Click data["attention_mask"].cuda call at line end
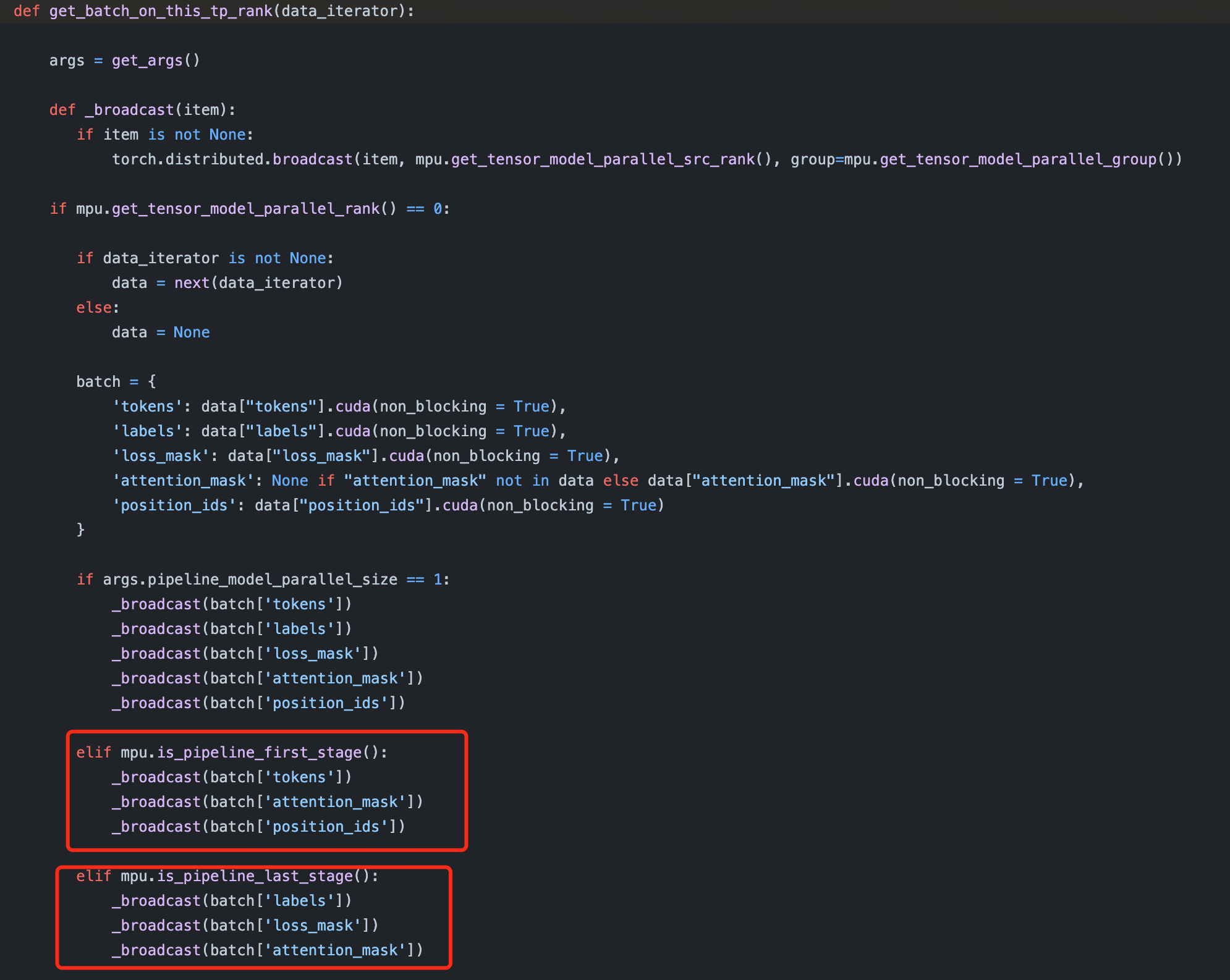The image size is (1230, 980). tap(862, 481)
